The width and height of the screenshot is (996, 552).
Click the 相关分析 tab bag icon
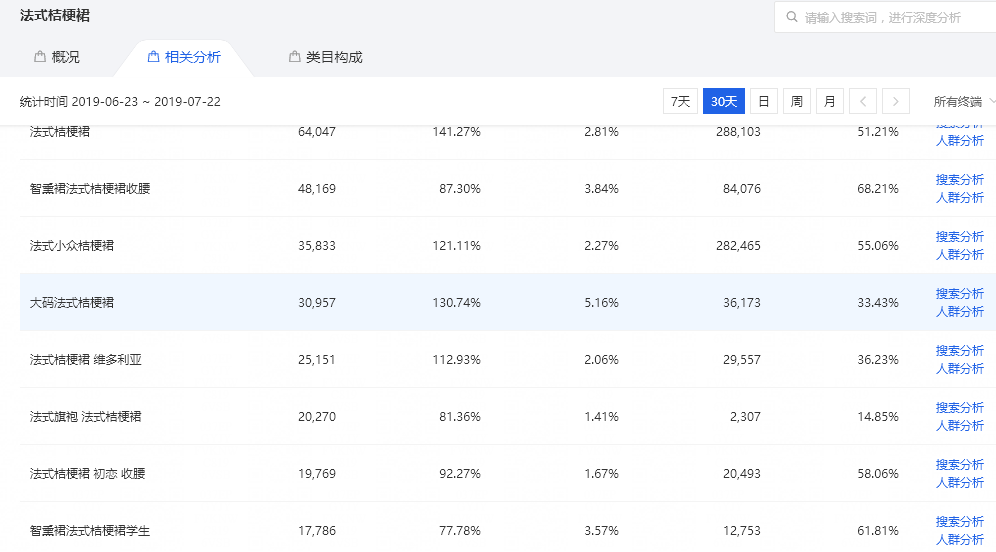(x=153, y=57)
